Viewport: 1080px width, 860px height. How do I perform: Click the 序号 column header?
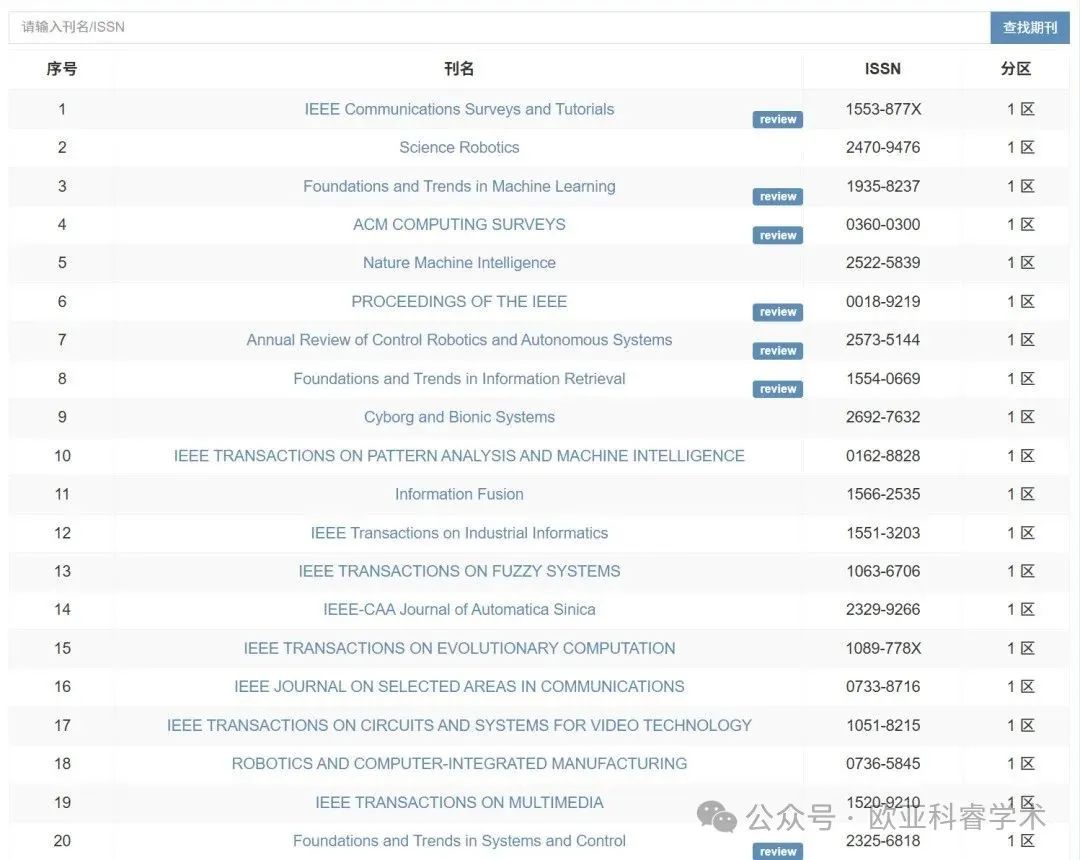[62, 68]
